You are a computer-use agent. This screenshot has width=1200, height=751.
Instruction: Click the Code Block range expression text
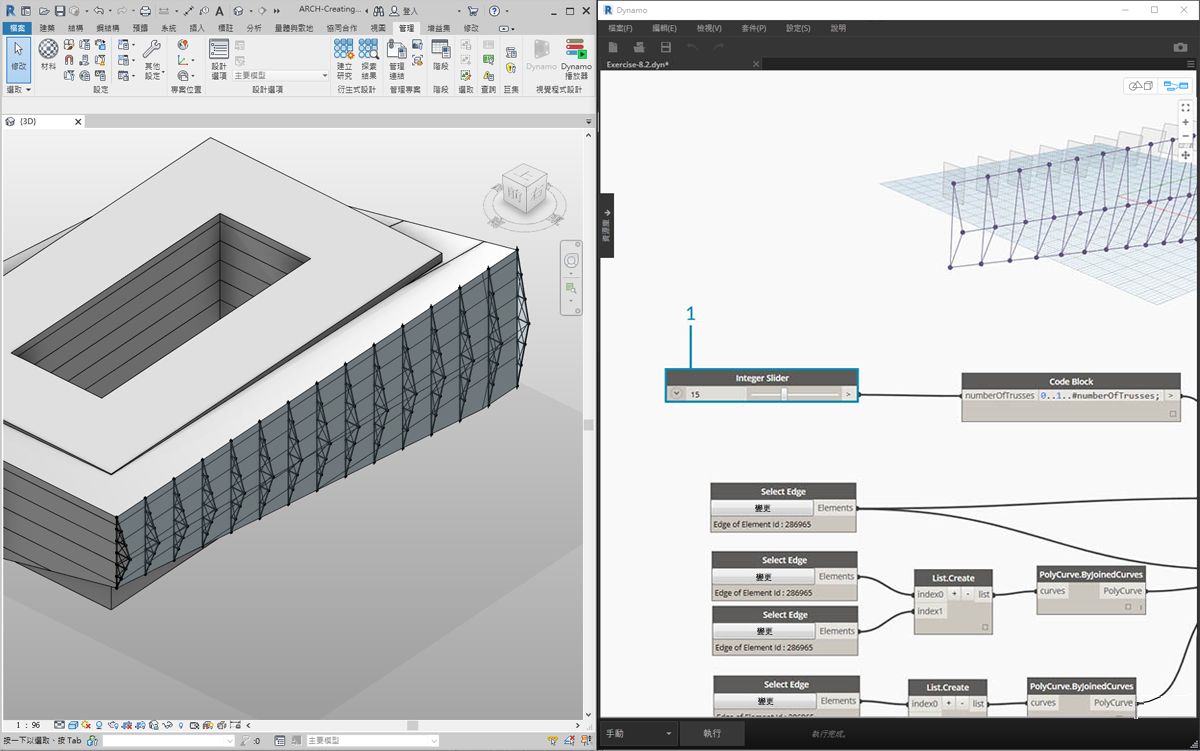tap(1100, 395)
